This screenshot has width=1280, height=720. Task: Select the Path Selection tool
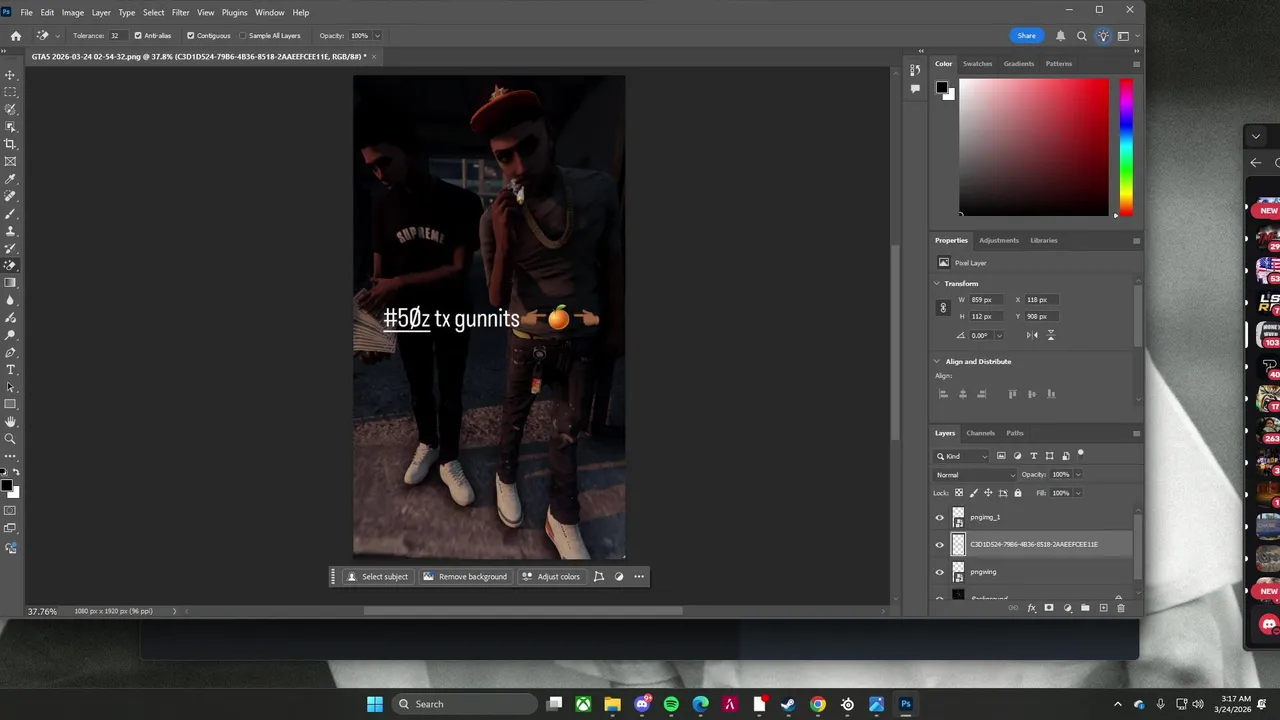11,387
